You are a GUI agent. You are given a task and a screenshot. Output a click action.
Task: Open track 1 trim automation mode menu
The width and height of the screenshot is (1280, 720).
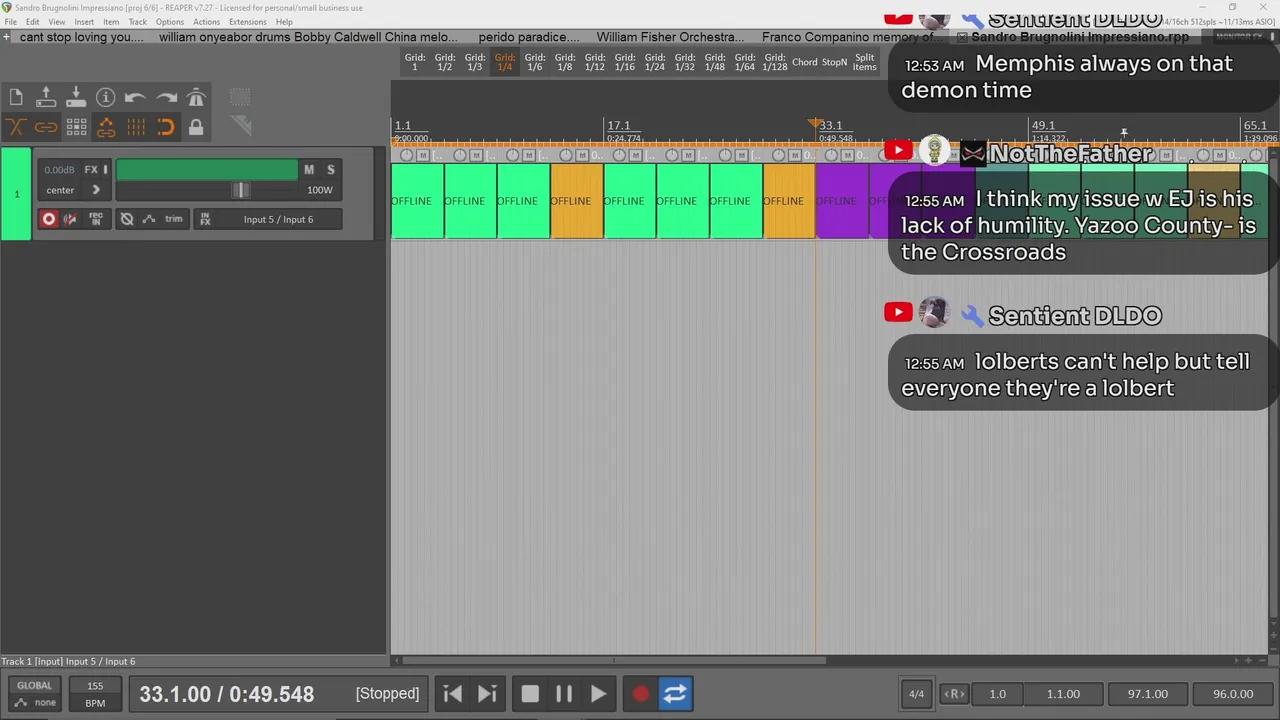click(x=173, y=219)
